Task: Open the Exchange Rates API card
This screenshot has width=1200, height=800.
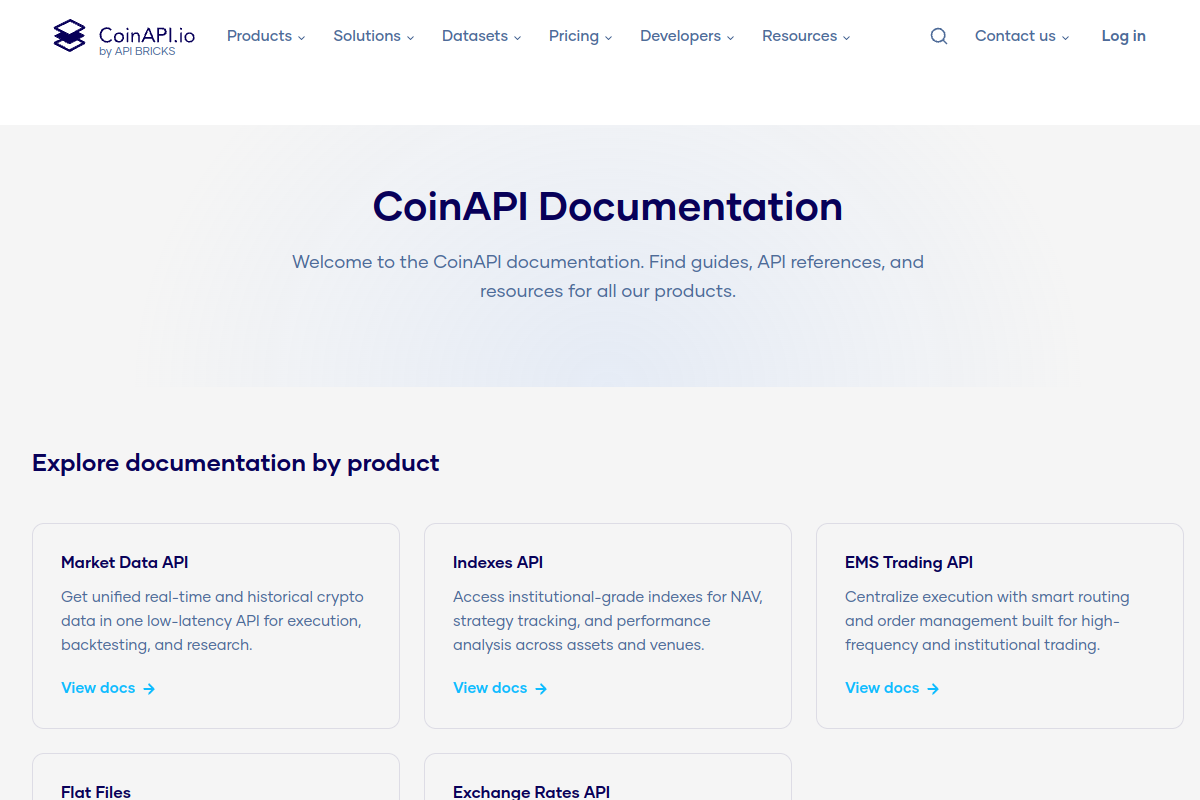Action: coord(608,777)
